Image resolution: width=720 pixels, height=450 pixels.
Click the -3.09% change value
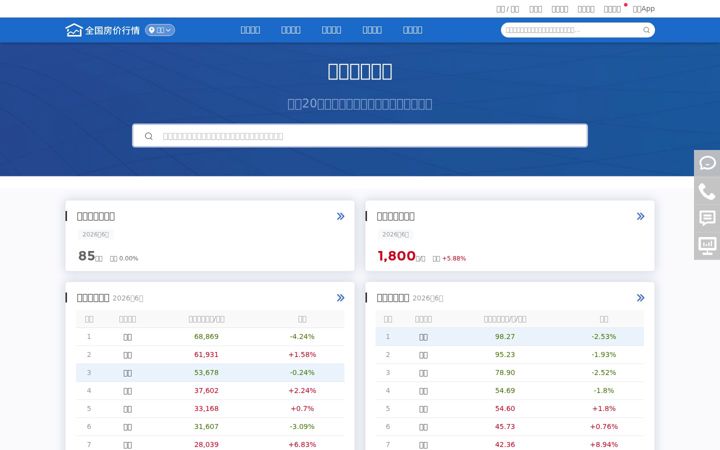click(x=302, y=427)
